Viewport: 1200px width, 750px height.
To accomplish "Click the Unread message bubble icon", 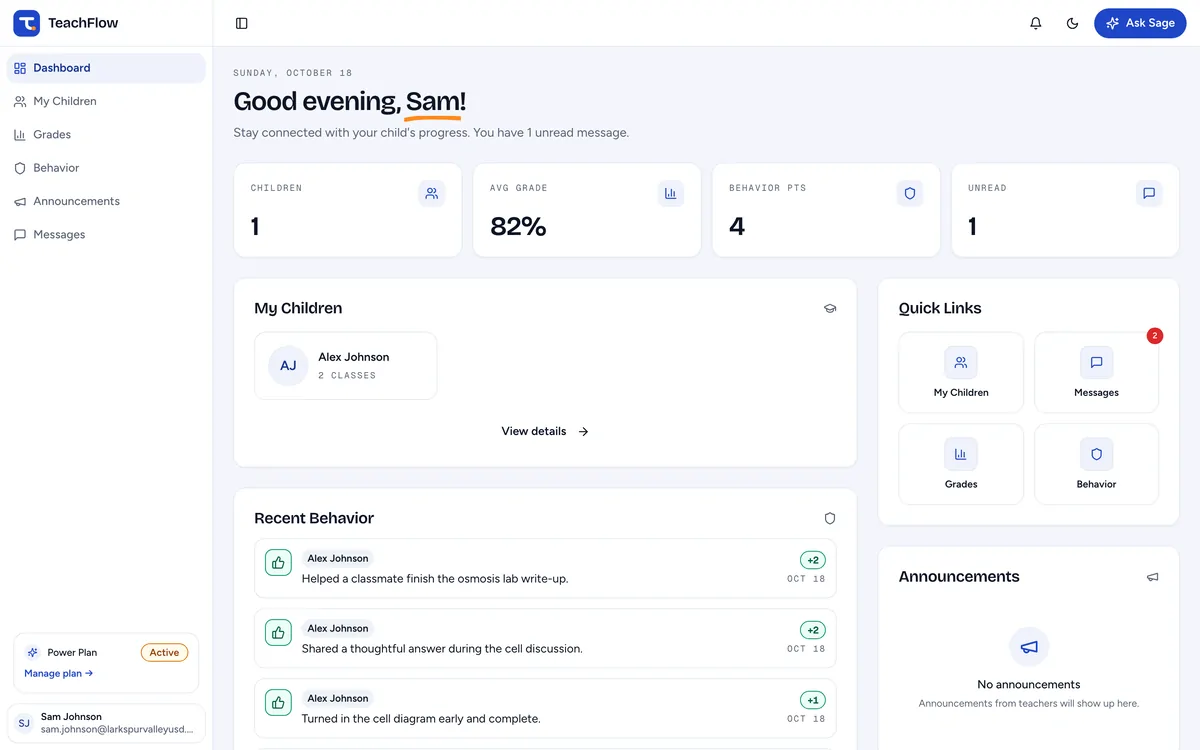I will pyautogui.click(x=1149, y=194).
